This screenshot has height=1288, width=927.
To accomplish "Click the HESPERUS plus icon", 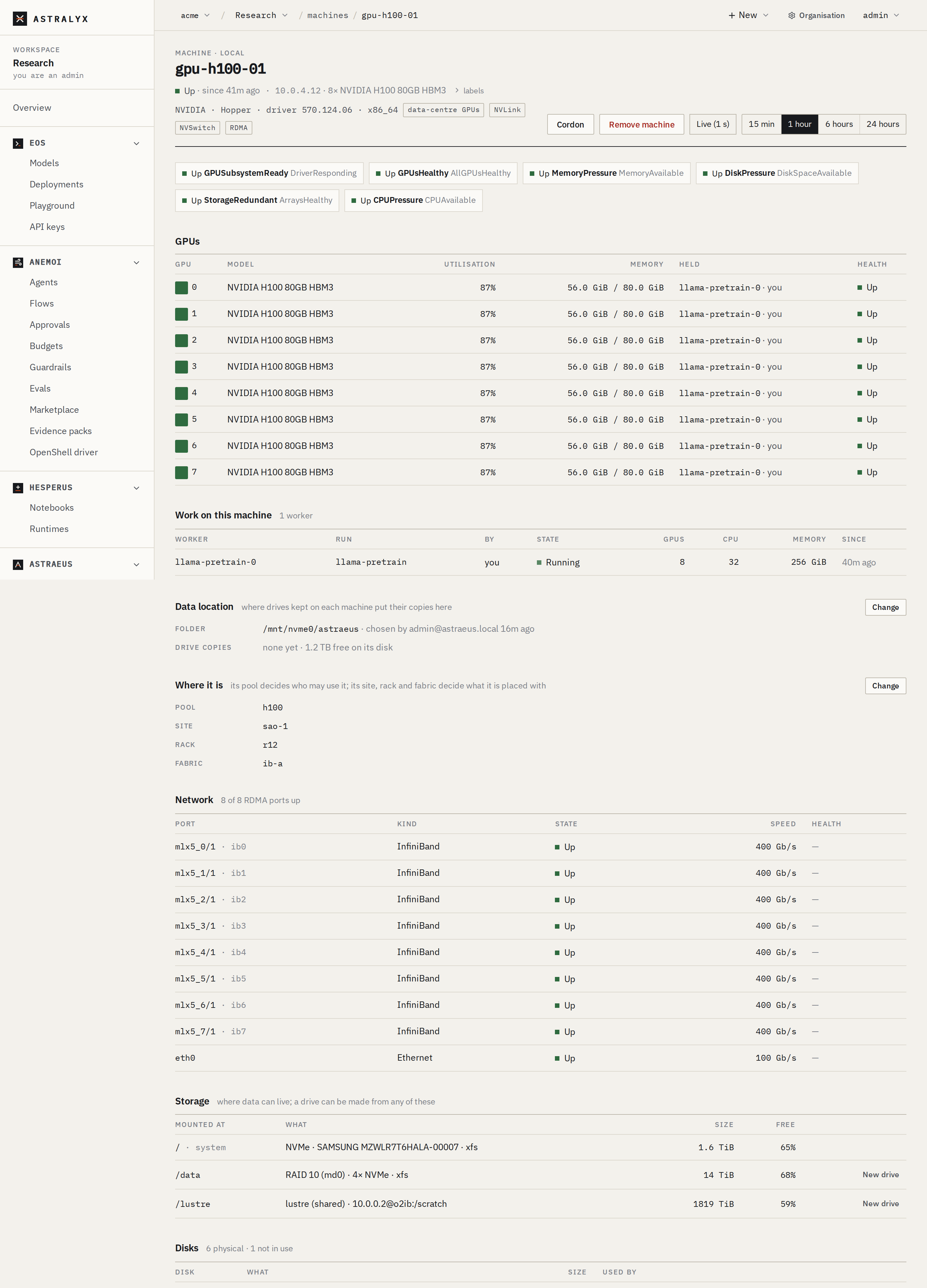I will (18, 488).
